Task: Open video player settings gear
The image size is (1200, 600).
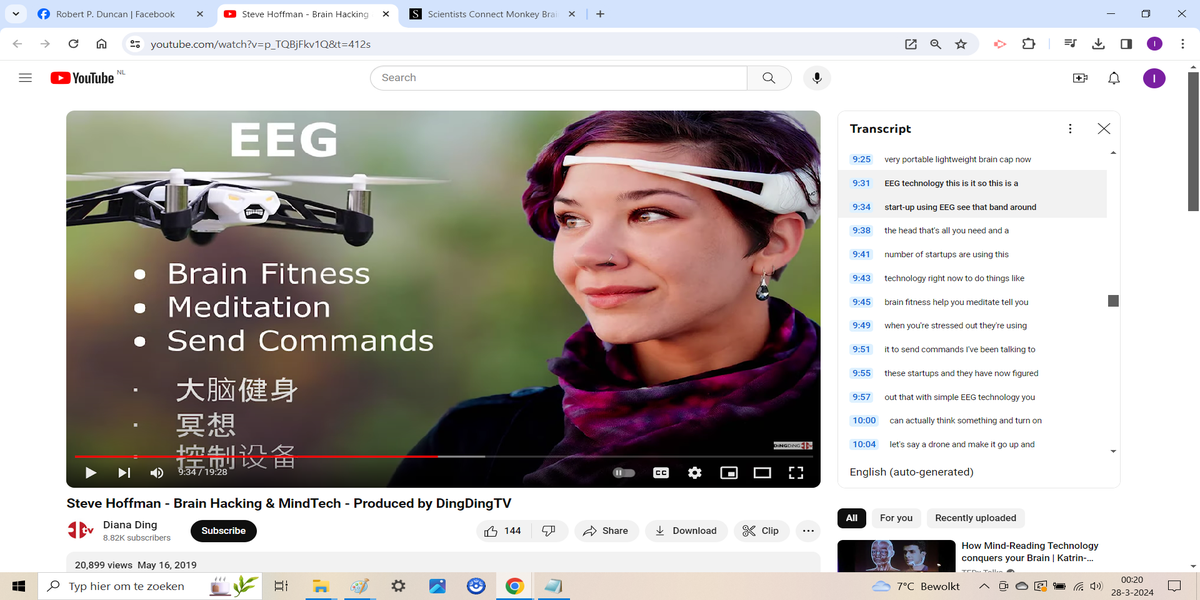Action: 695,472
